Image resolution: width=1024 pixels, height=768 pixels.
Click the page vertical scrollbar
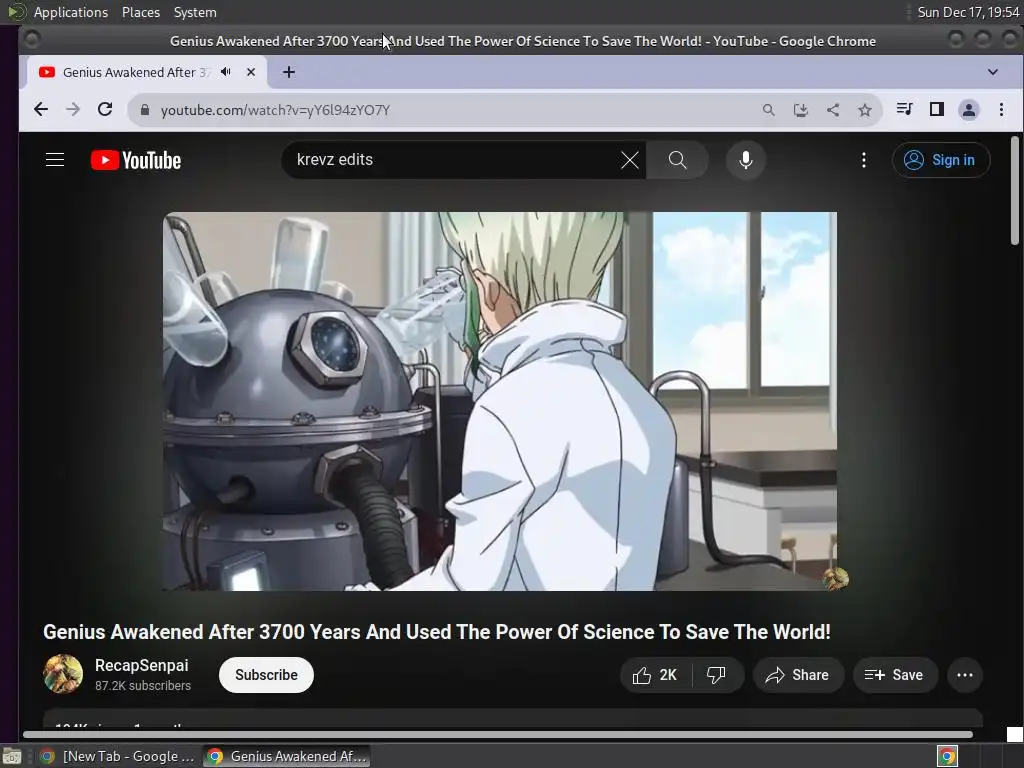(1015, 191)
